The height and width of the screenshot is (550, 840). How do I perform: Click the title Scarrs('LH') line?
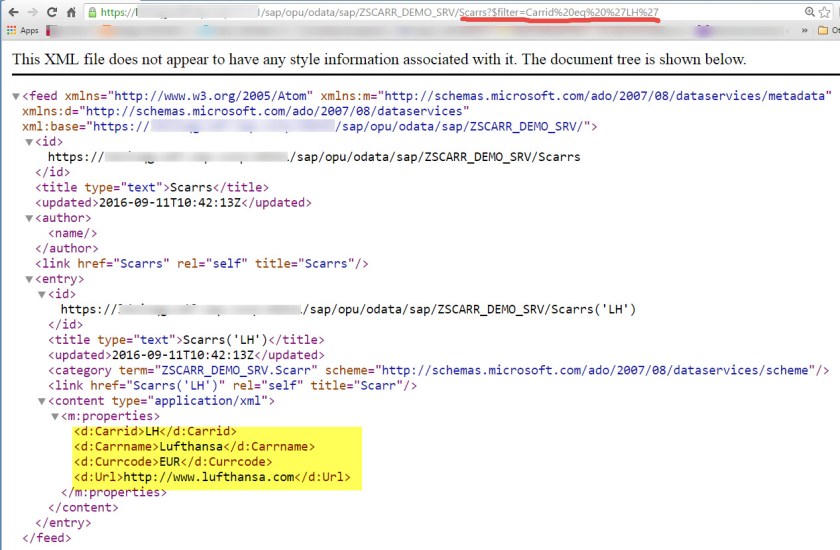(186, 340)
